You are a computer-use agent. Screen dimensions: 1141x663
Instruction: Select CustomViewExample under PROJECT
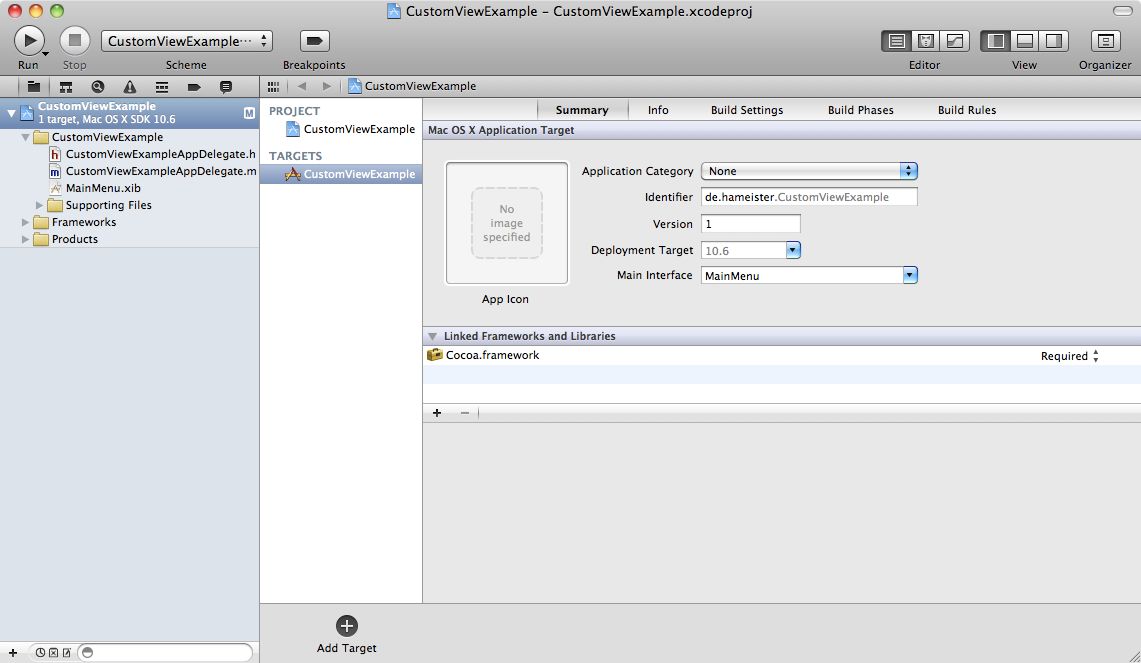(x=359, y=129)
